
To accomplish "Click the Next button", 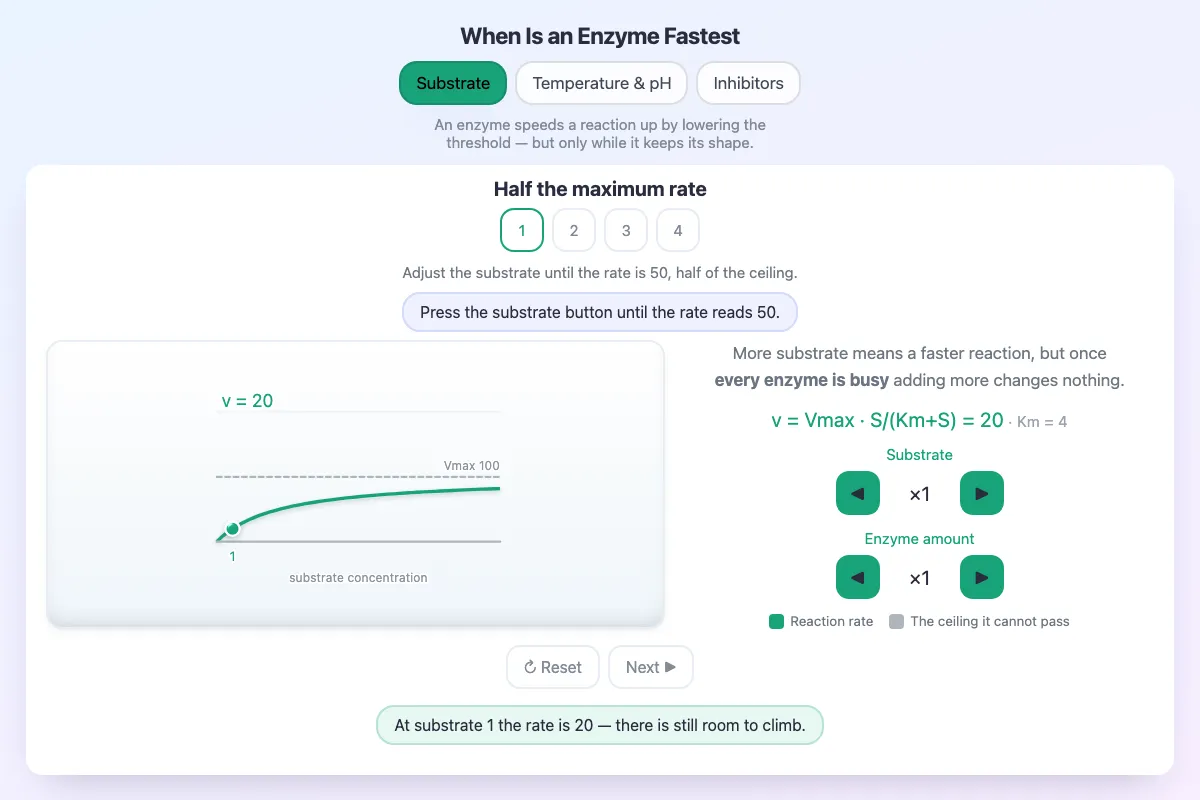I will 651,667.
